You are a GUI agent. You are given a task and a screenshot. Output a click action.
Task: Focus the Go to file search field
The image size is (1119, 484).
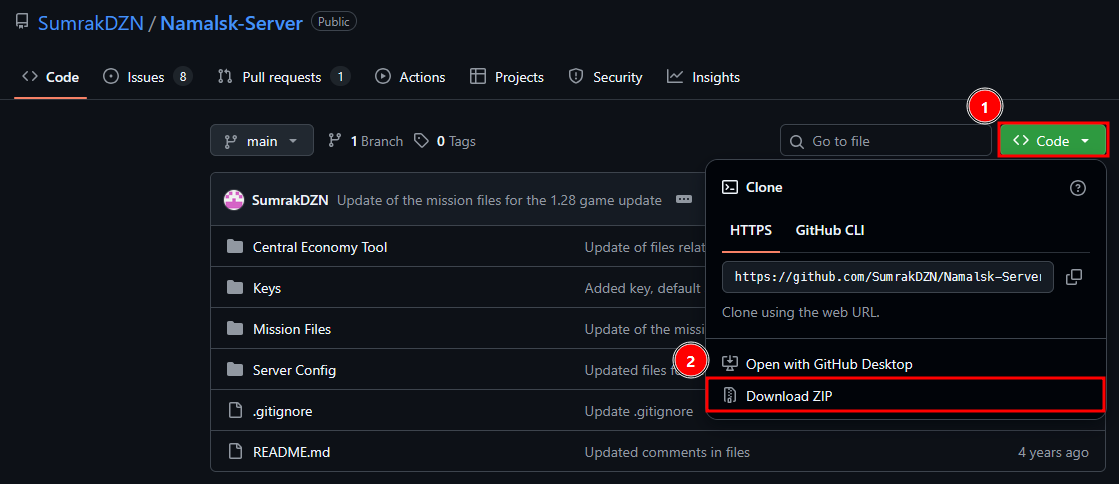[886, 141]
